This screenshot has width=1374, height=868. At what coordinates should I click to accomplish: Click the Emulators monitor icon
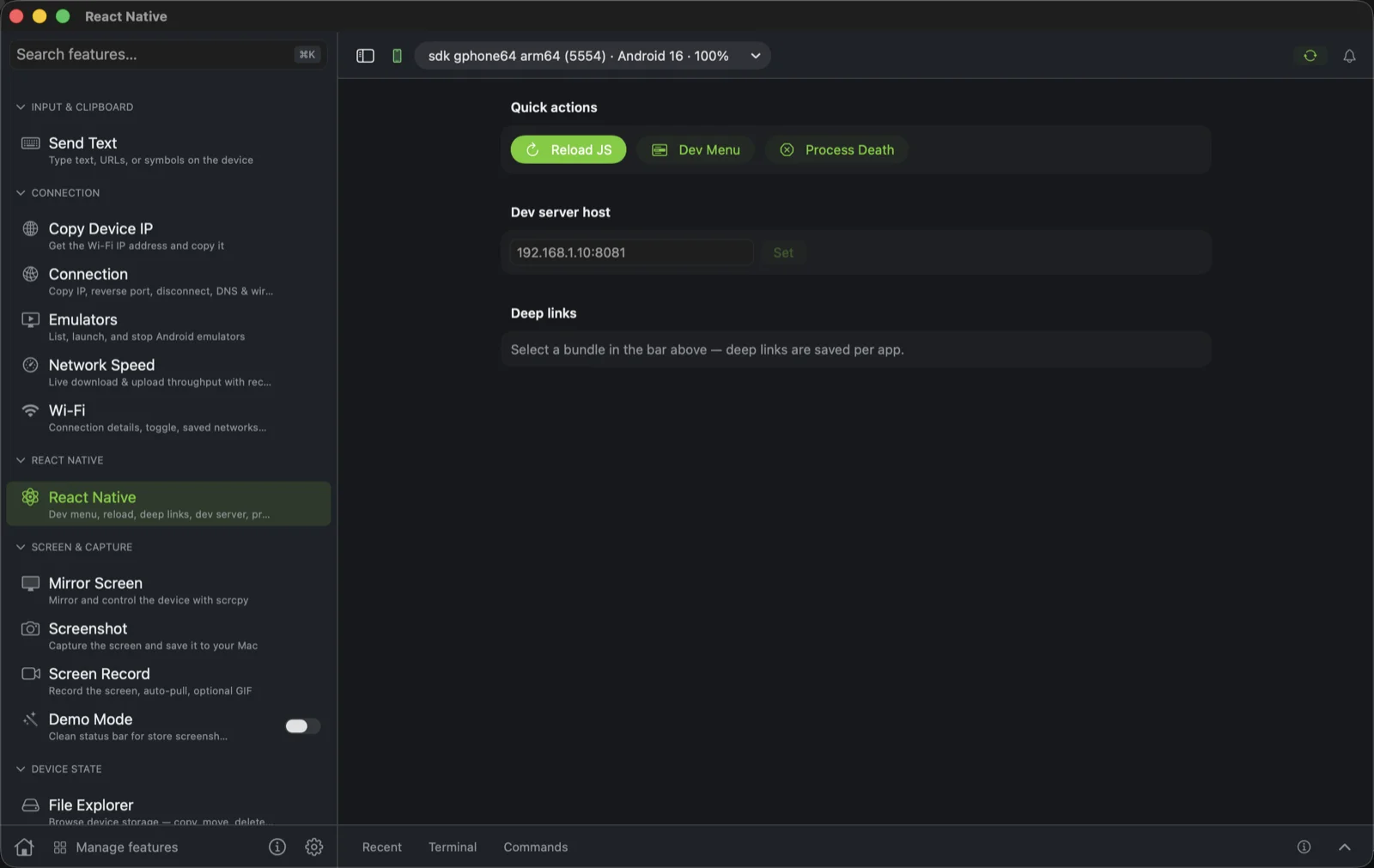30,319
